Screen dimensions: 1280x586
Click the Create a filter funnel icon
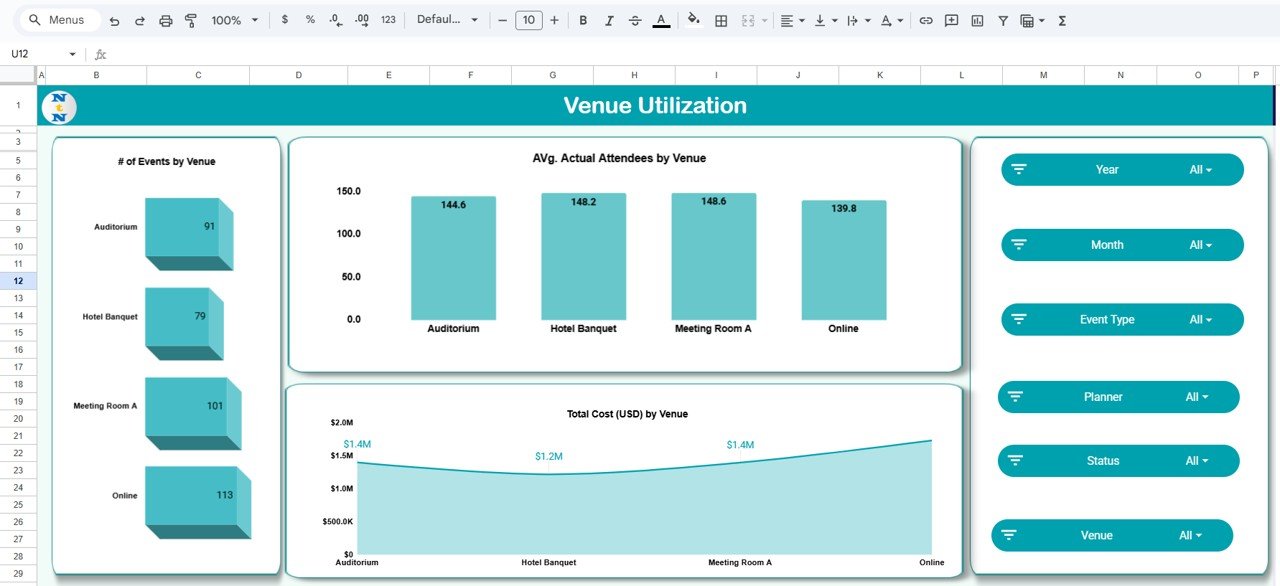[1003, 20]
